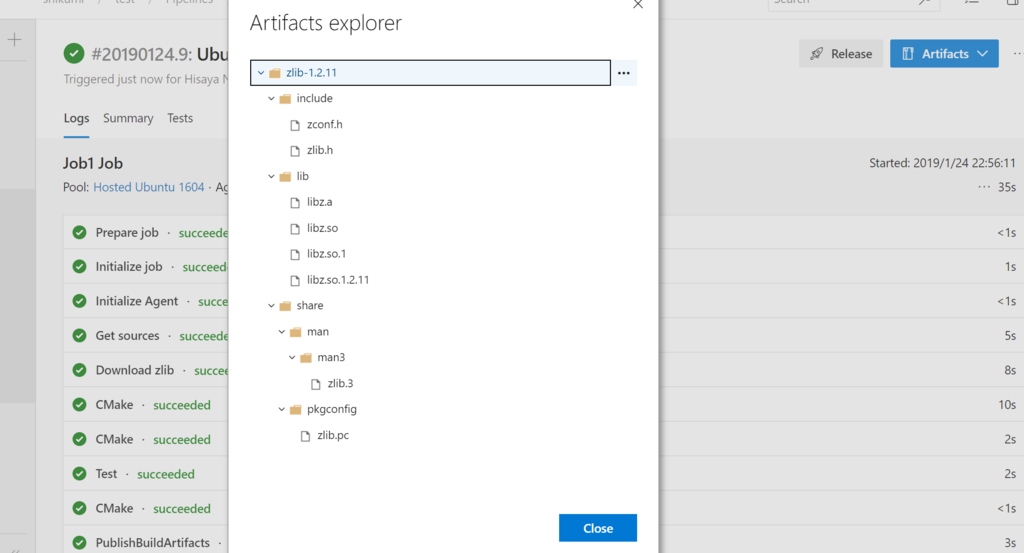Open more options for zlib-1.2.11 artifact
Image resolution: width=1024 pixels, height=553 pixels.
(x=624, y=72)
